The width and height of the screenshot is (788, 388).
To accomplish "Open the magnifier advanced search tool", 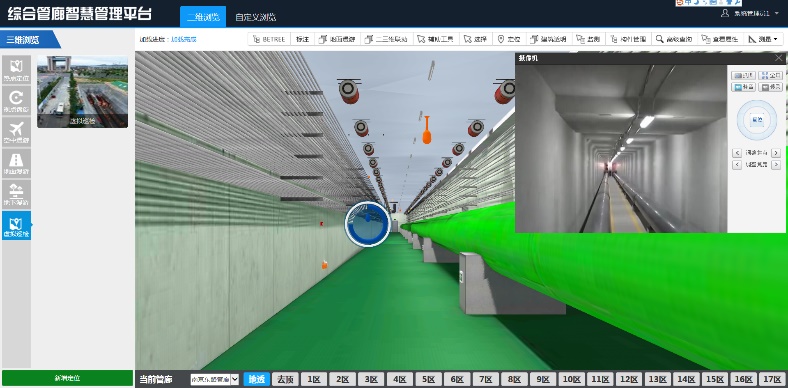I will tap(674, 39).
